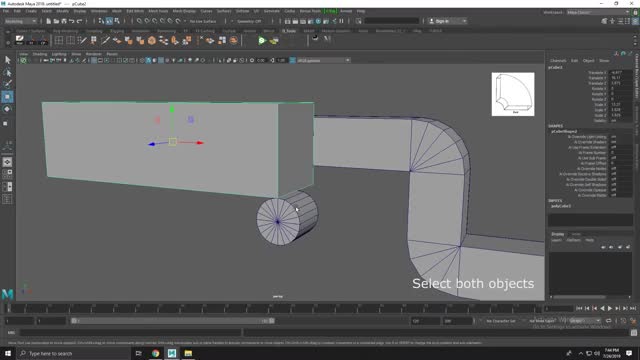This screenshot has width=640, height=360.
Task: Toggle Channel Box panel icon at top right
Action: [636, 21]
